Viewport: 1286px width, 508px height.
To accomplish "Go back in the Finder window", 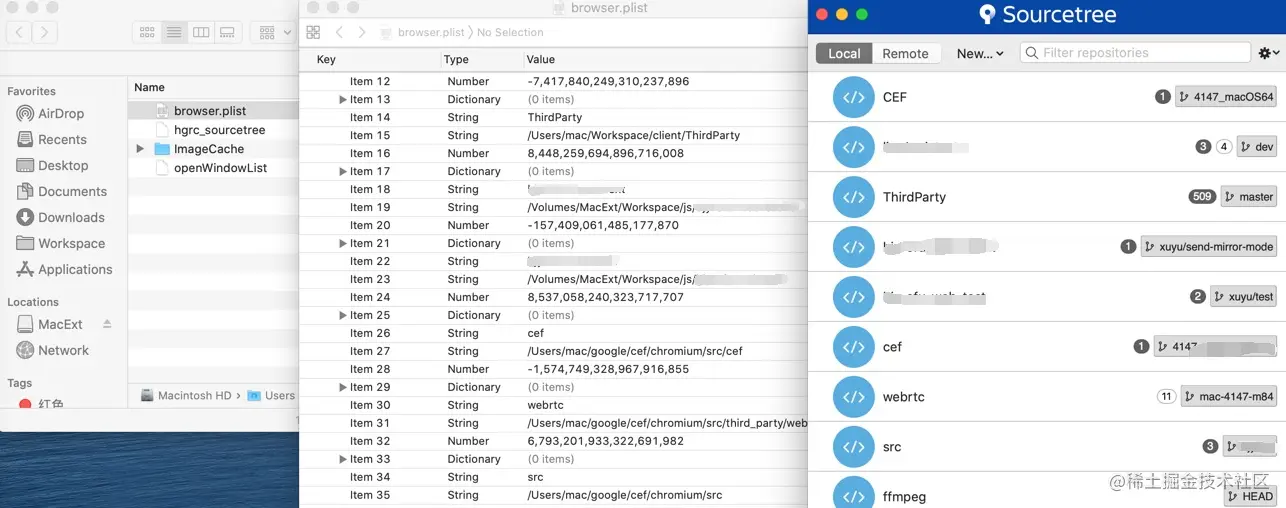I will [x=19, y=32].
